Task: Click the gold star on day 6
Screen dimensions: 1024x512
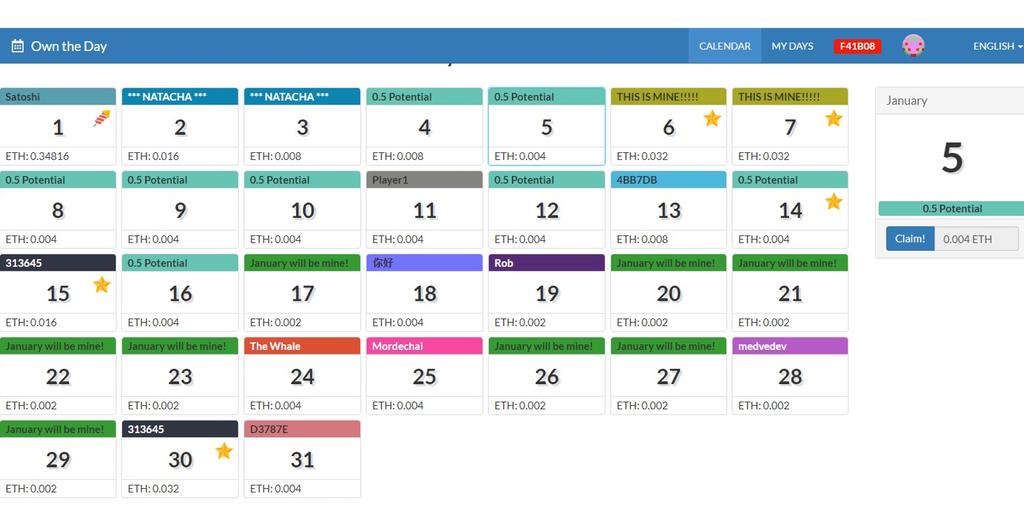Action: [712, 118]
